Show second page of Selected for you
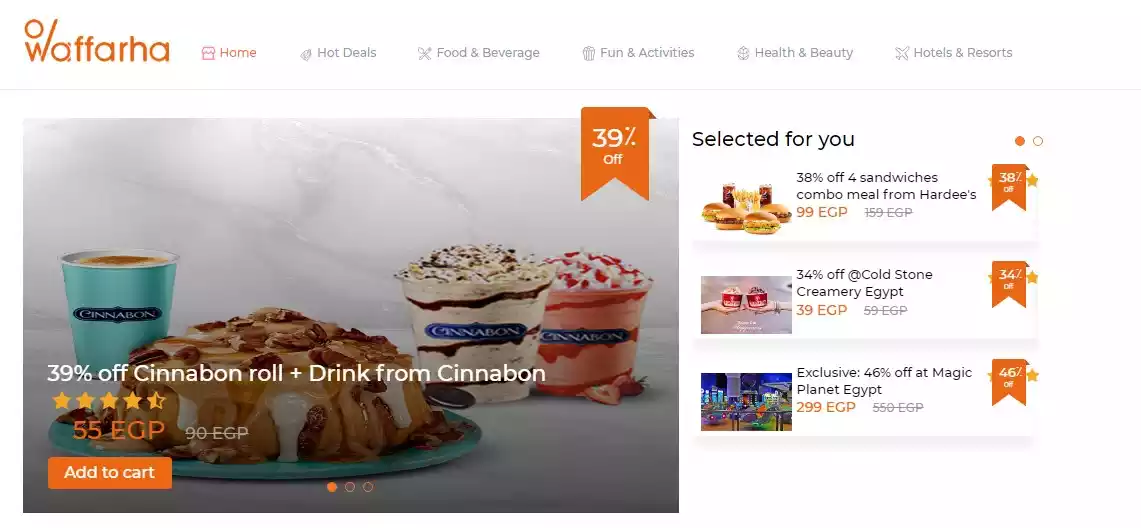This screenshot has width=1141, height=528. coord(1038,141)
